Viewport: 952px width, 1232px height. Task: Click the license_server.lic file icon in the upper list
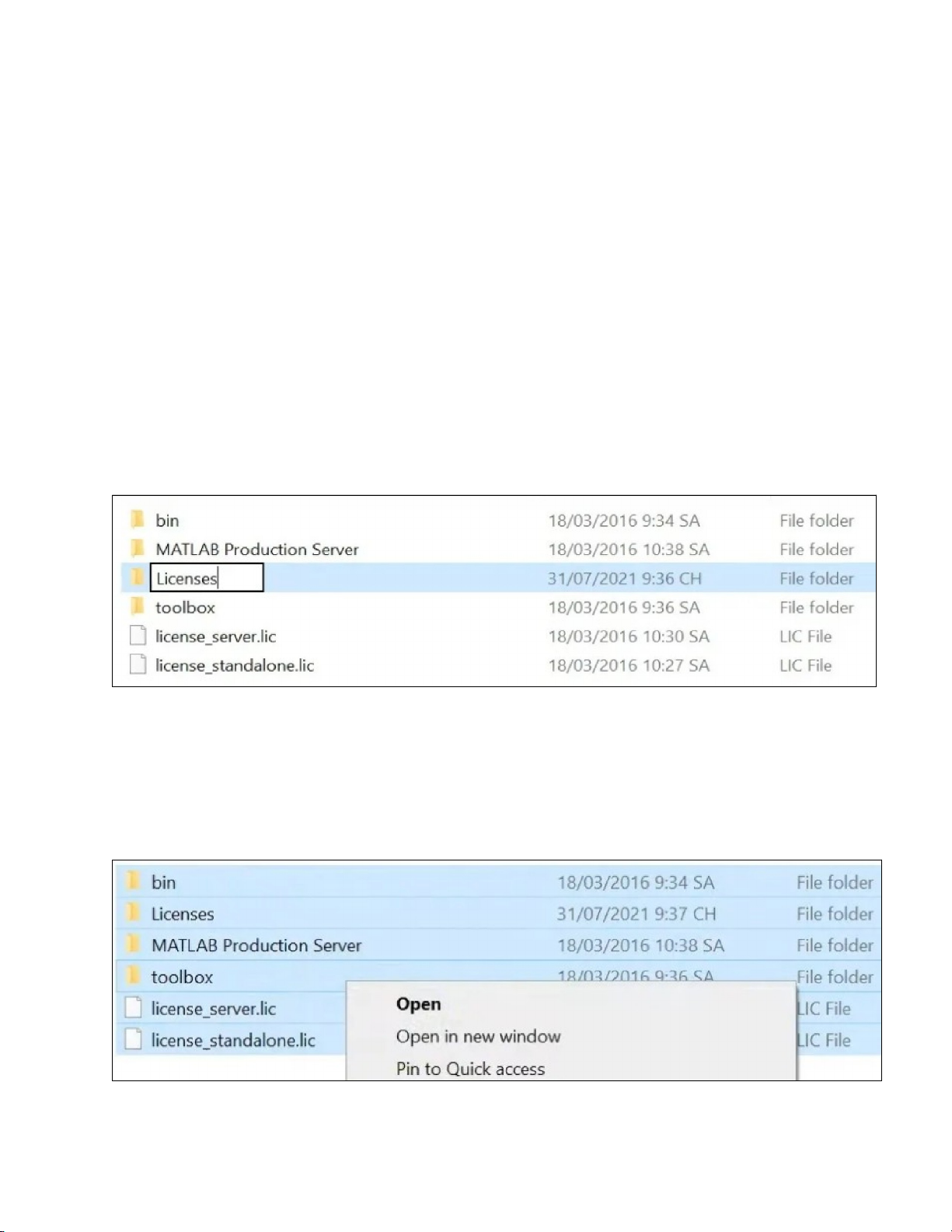click(x=138, y=636)
